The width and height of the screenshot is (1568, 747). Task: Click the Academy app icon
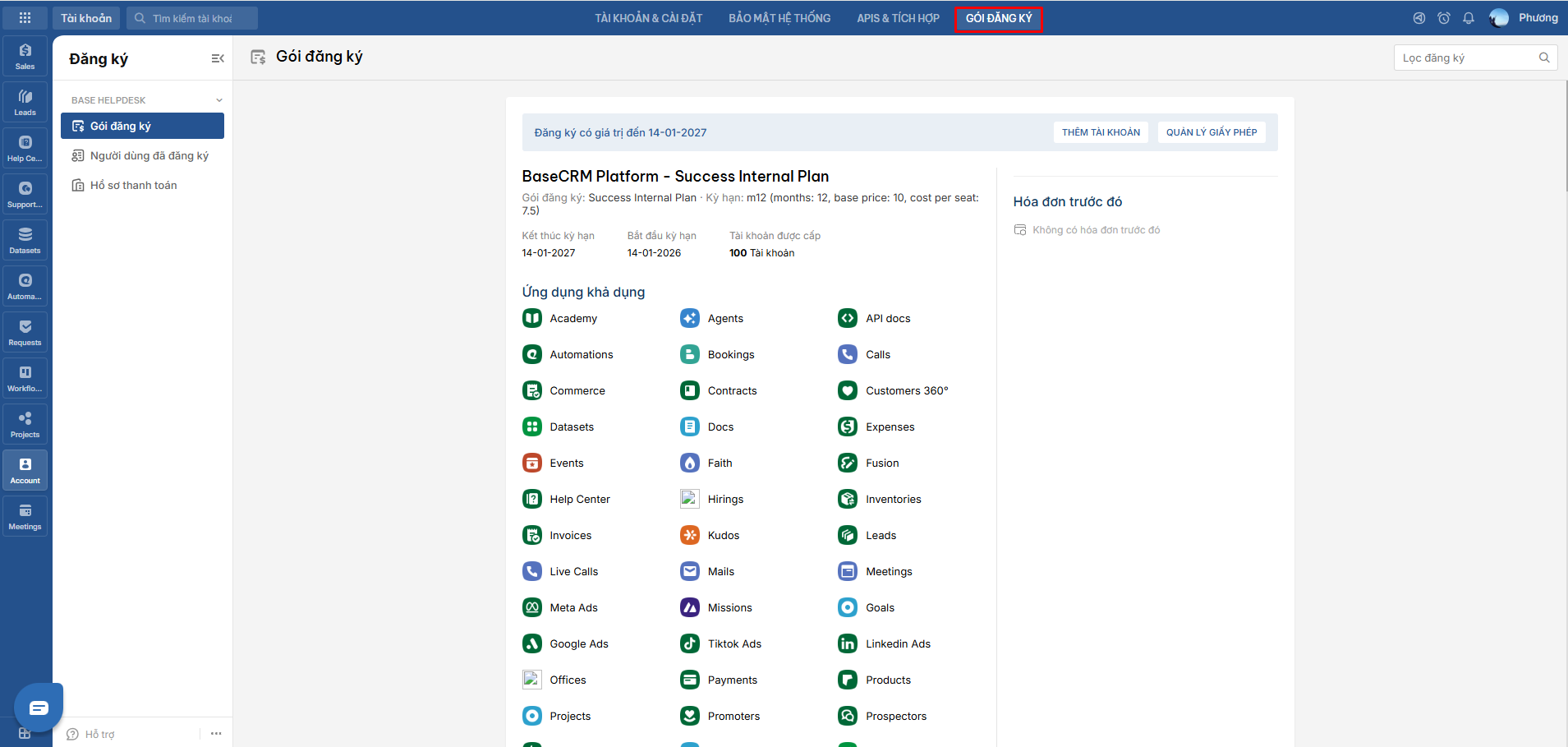pos(532,318)
